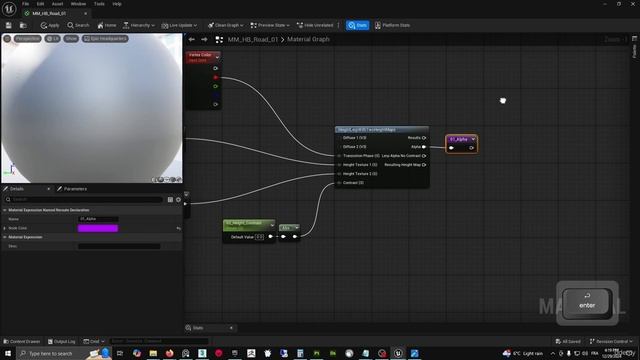Screen dimensions: 640x360
Task: Open the Clean Graph dropdown
Action: (x=225, y=25)
